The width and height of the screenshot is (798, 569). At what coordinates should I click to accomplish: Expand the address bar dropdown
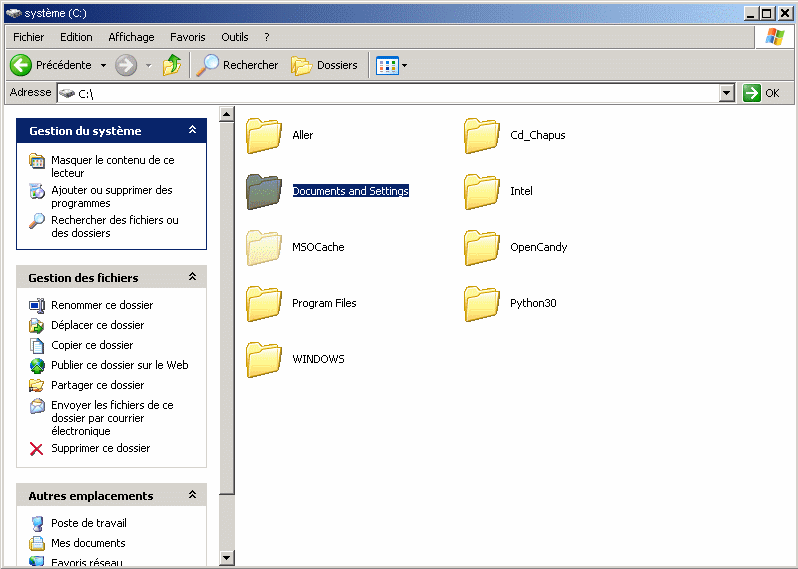point(727,93)
